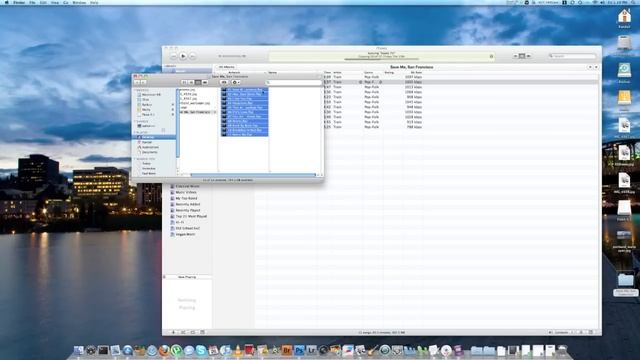
Task: Open the Go menu in the menu bar
Action: point(66,2)
